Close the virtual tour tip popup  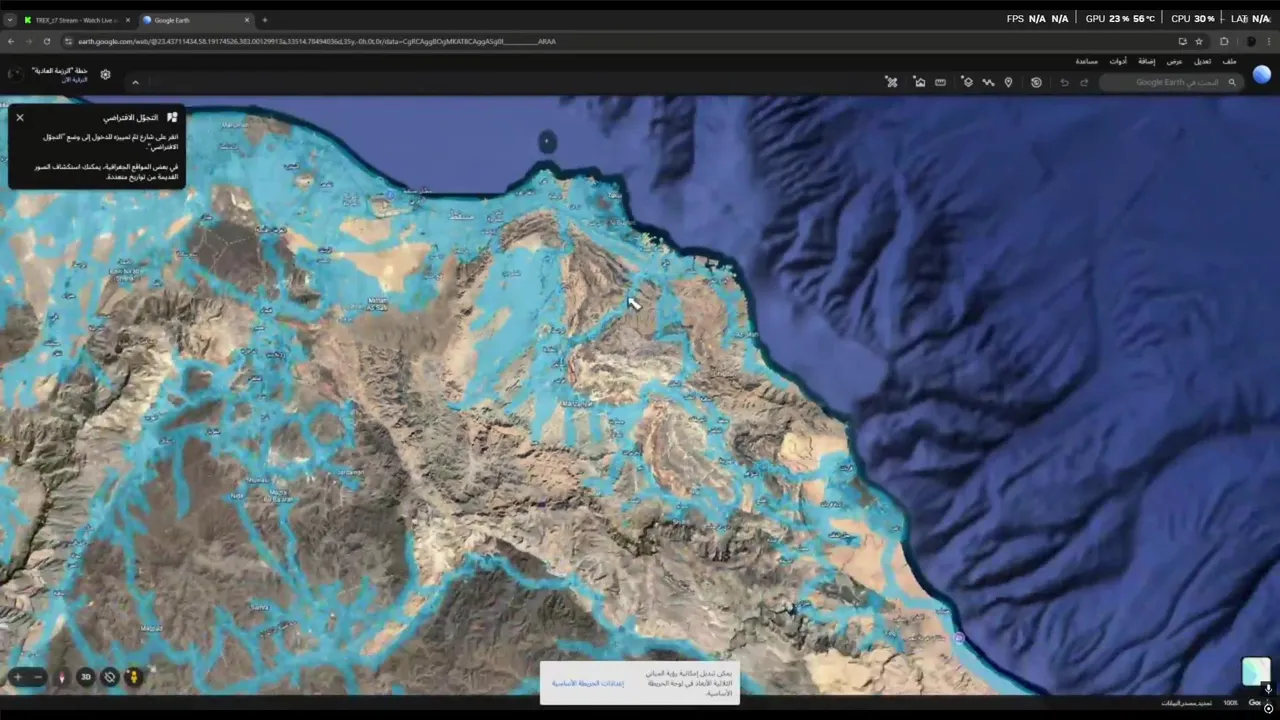[20, 117]
